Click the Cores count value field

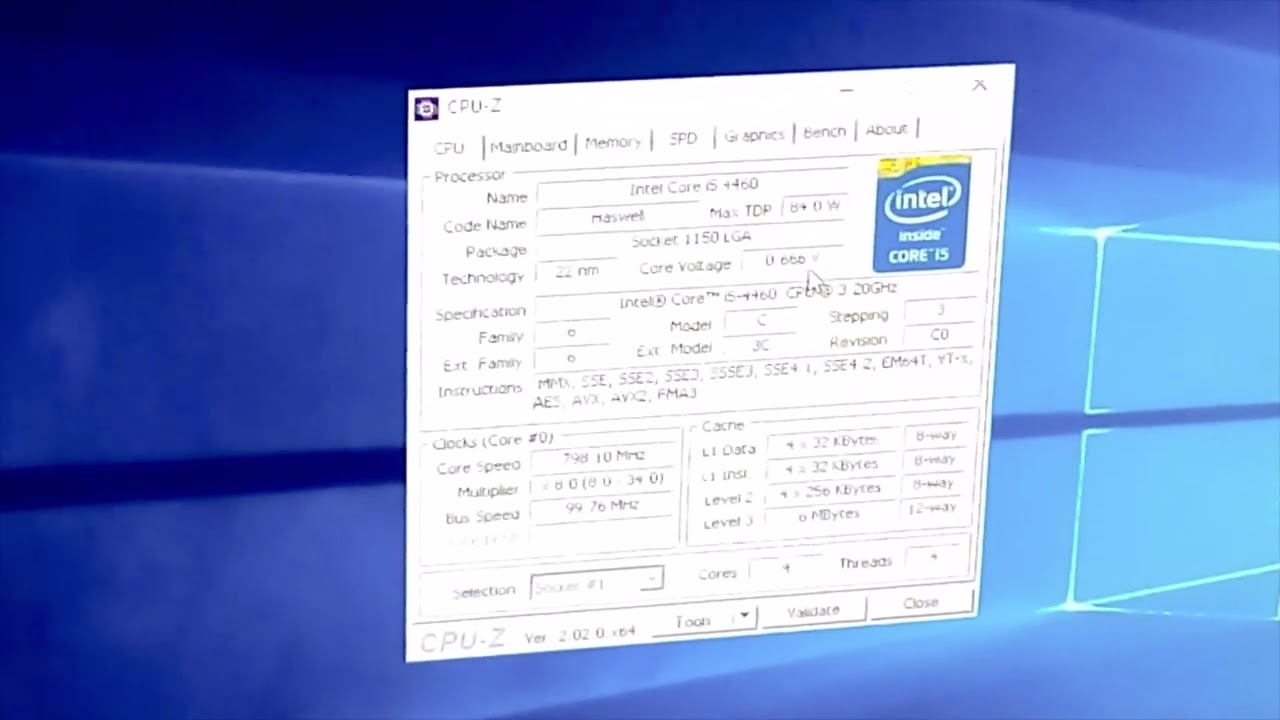coord(785,568)
